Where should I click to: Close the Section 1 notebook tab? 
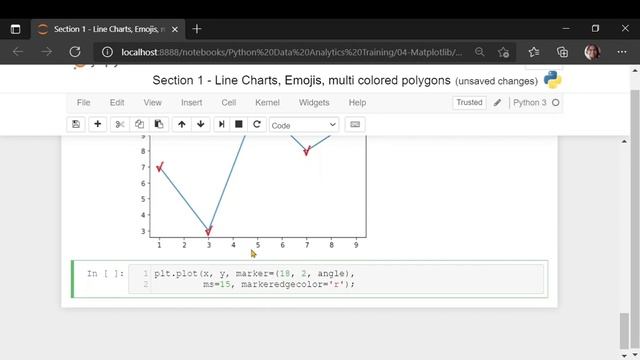click(x=175, y=29)
